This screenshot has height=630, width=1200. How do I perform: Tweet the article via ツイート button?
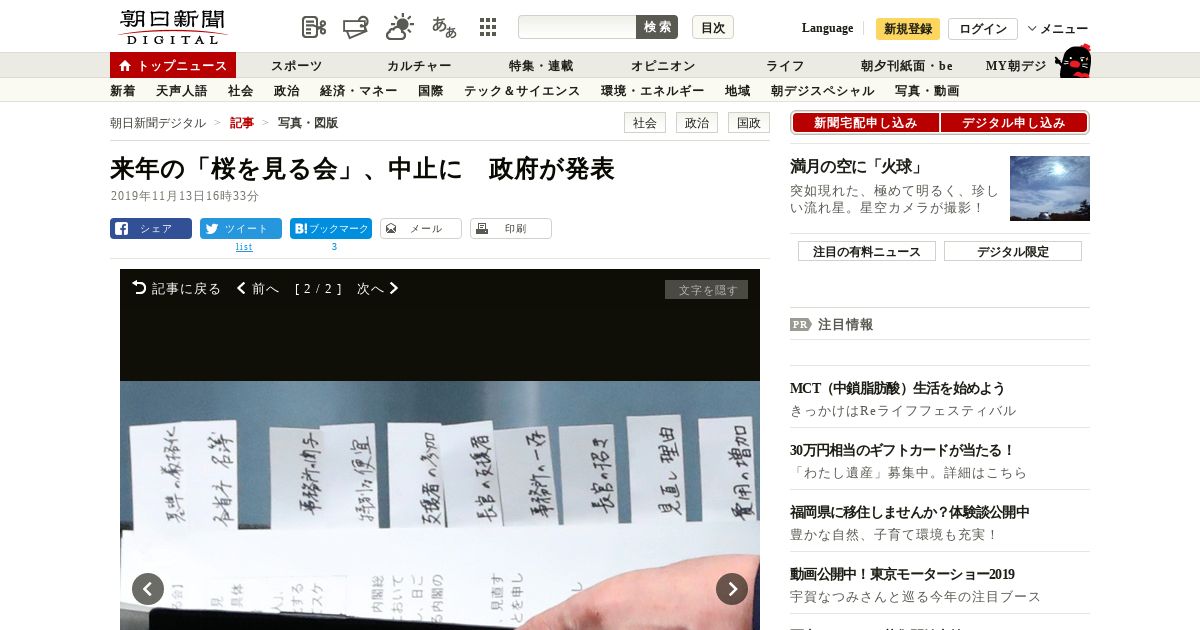click(x=241, y=228)
